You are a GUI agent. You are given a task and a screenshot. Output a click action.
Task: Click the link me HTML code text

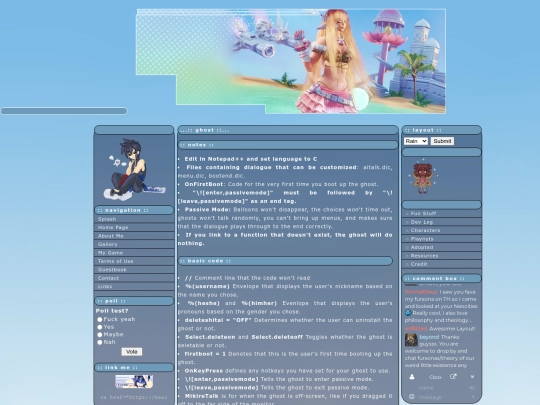134,397
